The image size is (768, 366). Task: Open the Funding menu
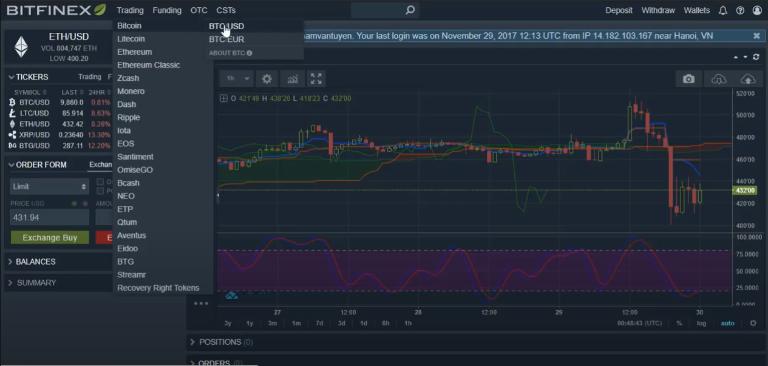tap(167, 10)
